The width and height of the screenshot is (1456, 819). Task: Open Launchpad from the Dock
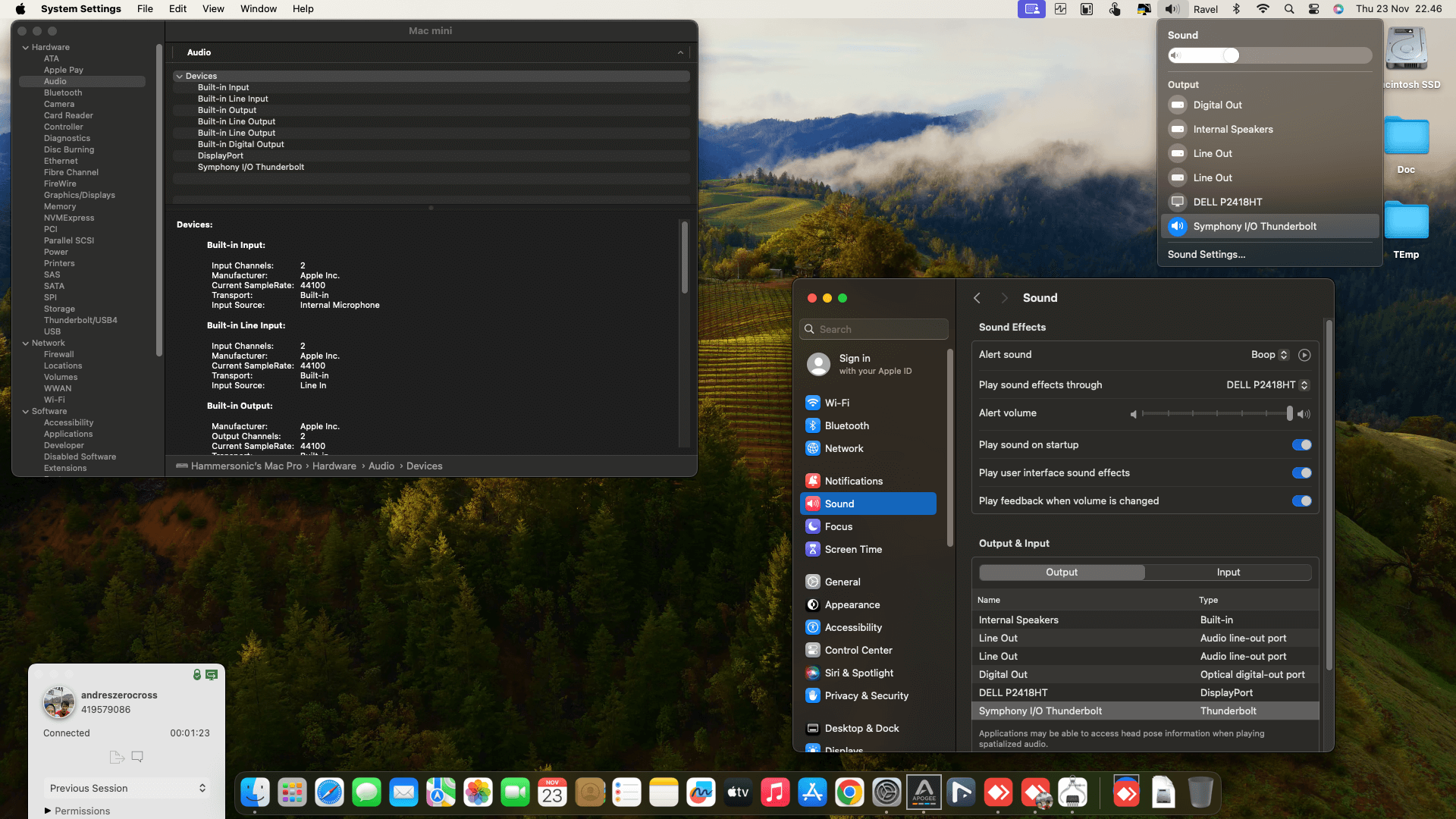coord(292,793)
